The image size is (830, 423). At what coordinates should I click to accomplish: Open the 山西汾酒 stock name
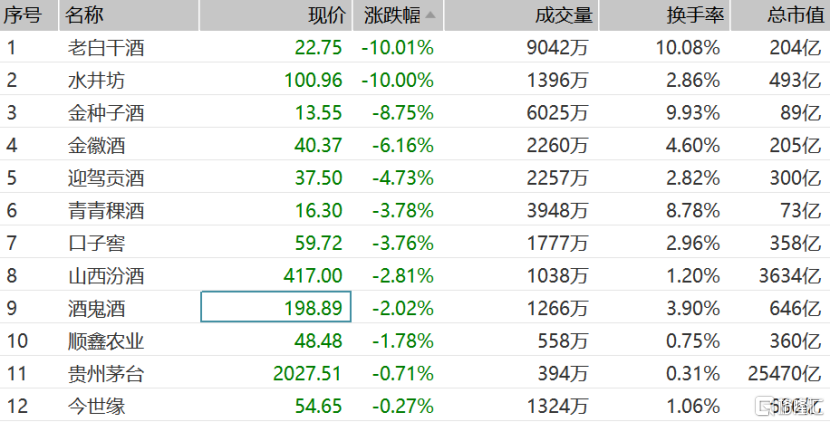click(x=106, y=276)
